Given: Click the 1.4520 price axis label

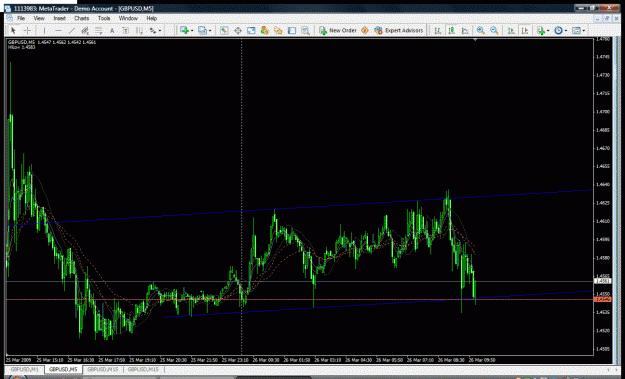Looking at the screenshot, I should [603, 330].
